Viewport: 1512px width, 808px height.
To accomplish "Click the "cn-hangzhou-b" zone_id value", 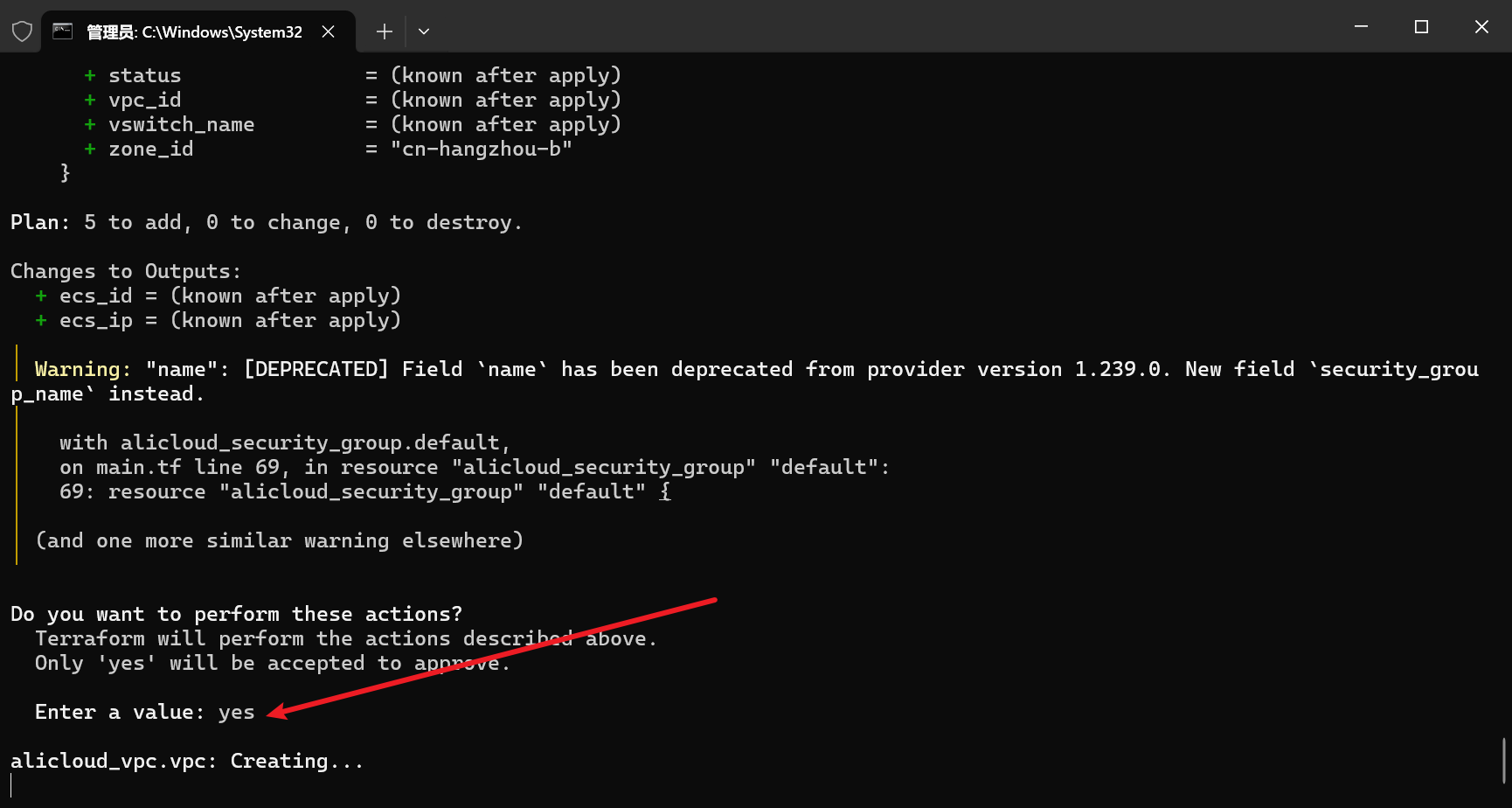I will [x=481, y=150].
